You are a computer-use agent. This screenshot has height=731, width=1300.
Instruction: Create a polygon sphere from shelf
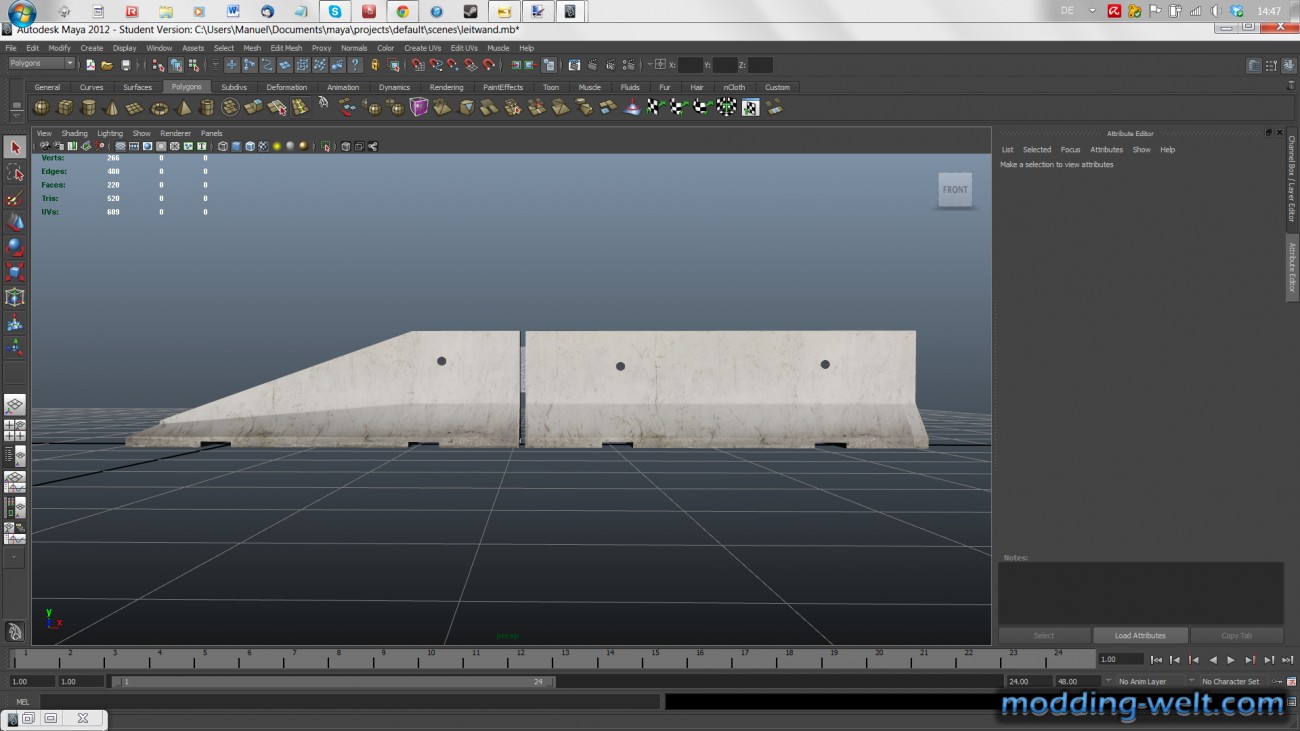[42, 107]
